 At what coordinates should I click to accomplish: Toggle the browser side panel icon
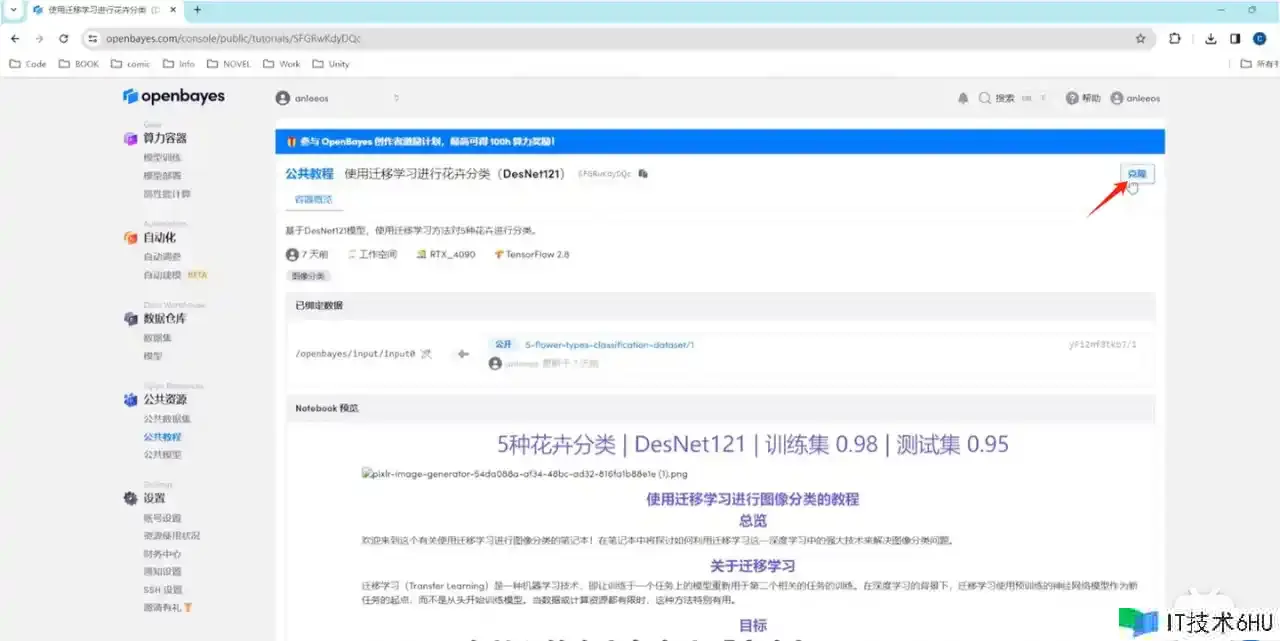1235,38
